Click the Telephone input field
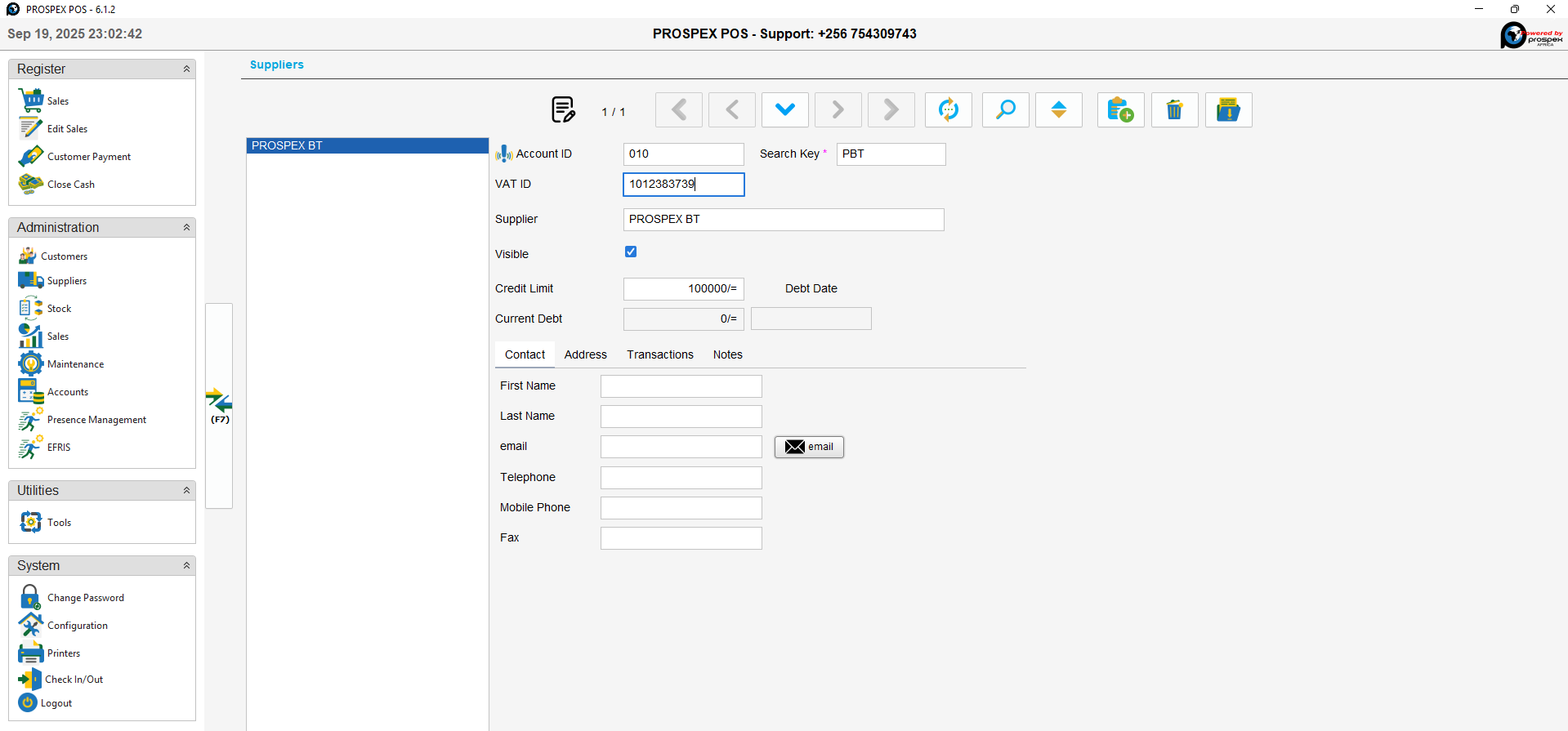1568x731 pixels. coord(681,478)
